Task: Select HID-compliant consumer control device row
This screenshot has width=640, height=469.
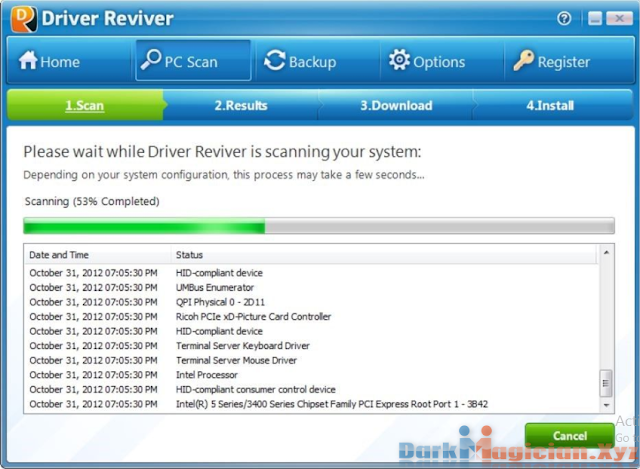Action: [x=311, y=389]
